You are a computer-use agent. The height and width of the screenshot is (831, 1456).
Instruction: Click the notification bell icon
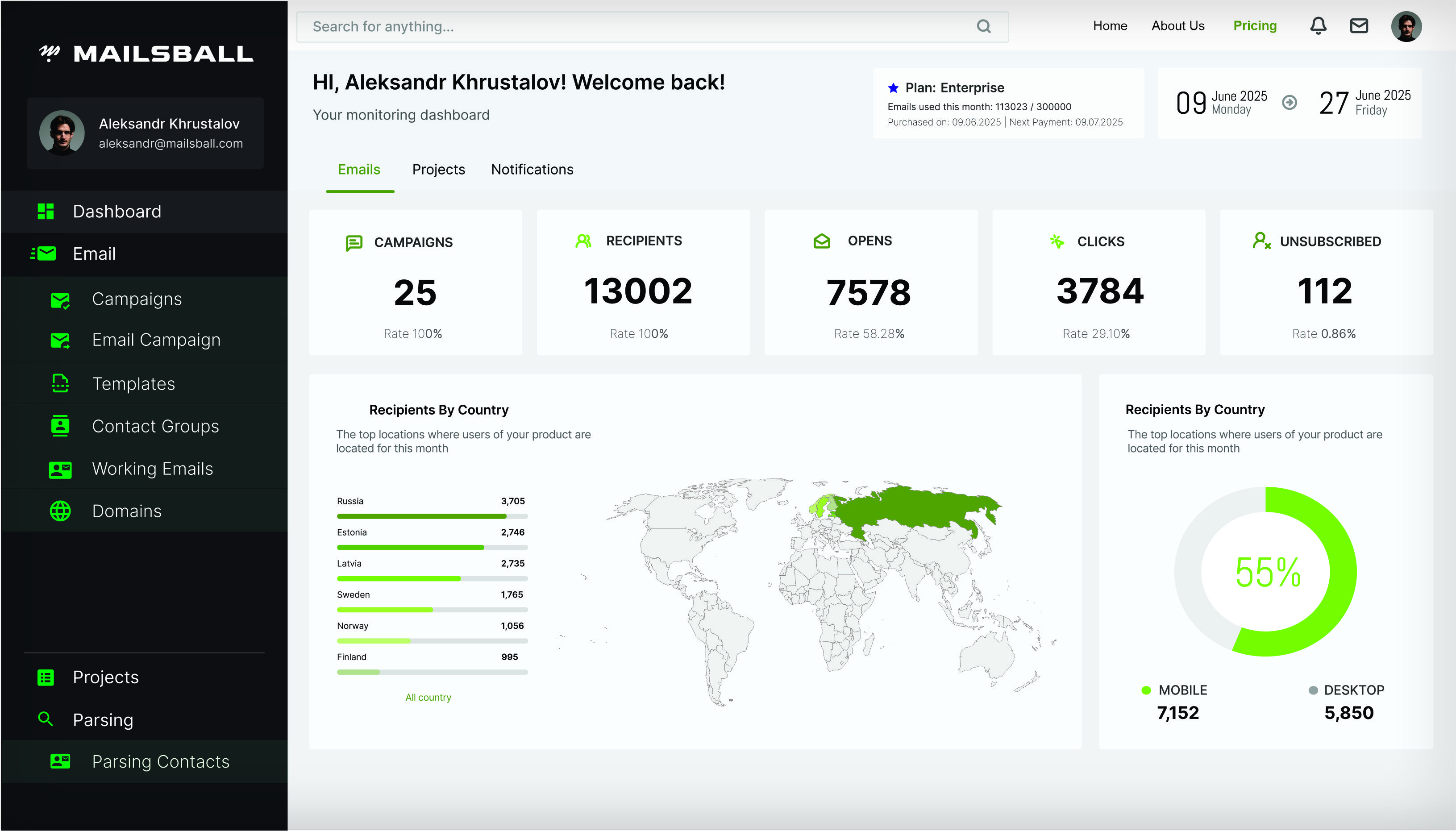(1318, 26)
